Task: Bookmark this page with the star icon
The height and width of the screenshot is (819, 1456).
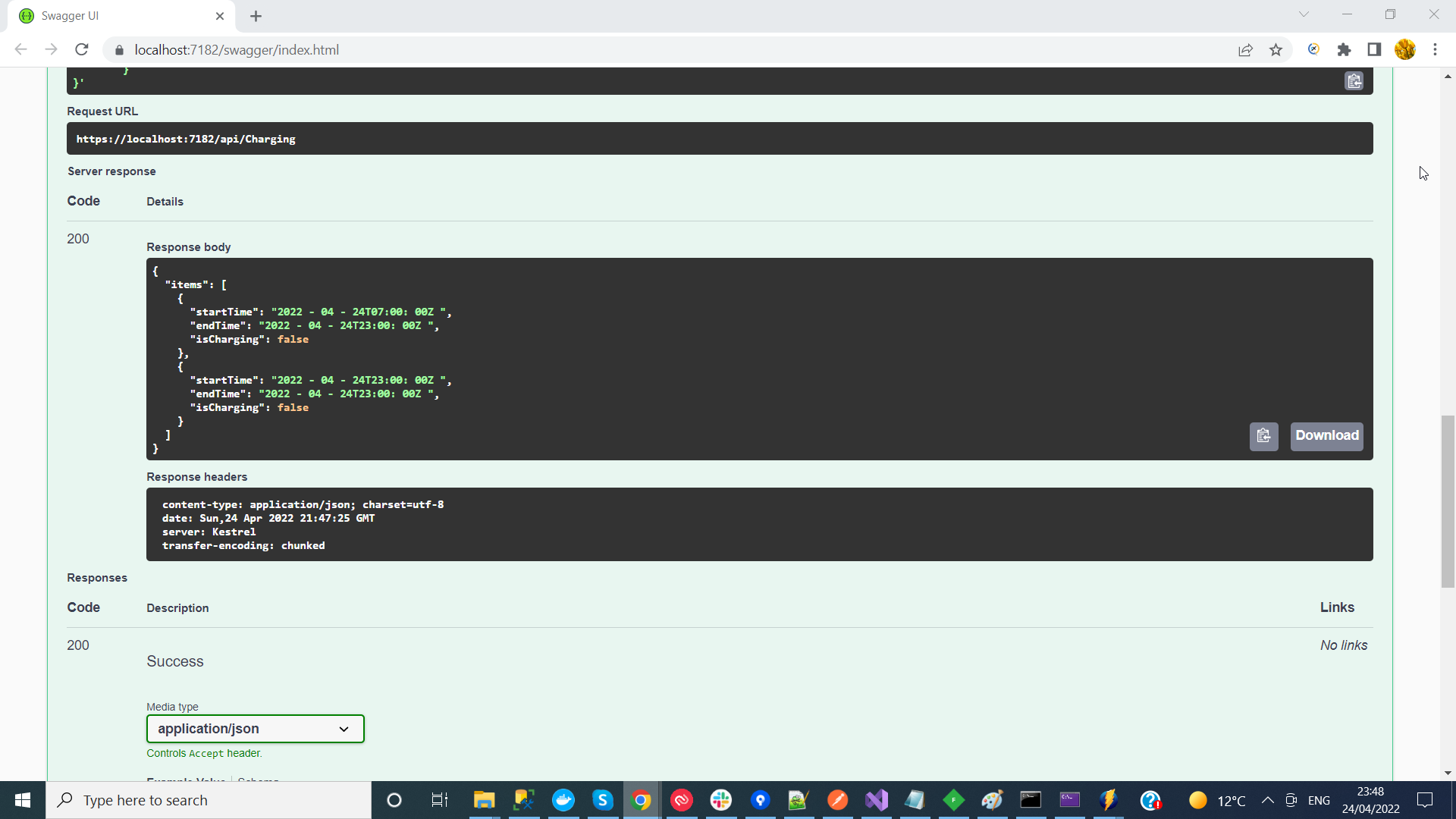Action: click(x=1276, y=50)
